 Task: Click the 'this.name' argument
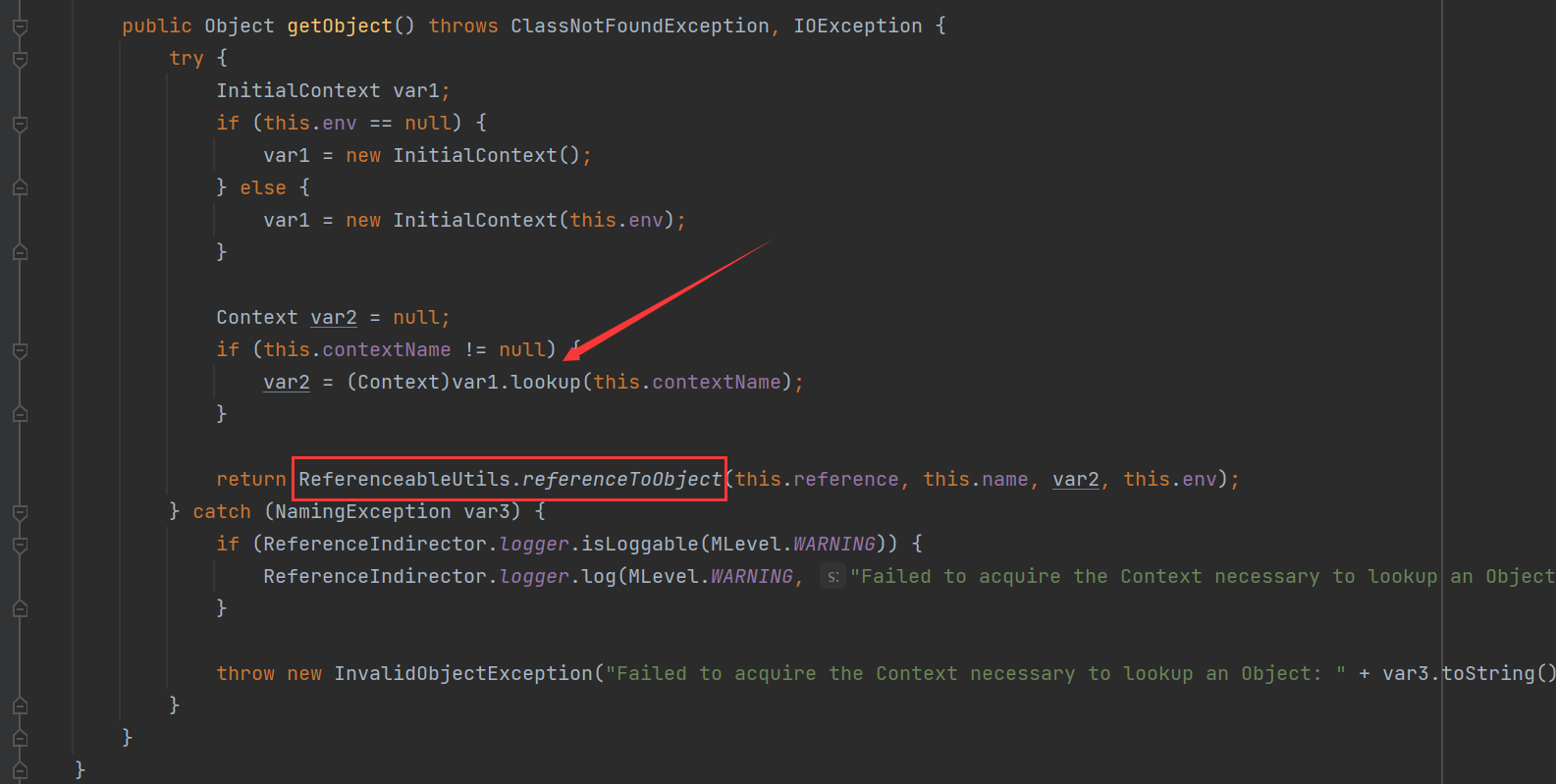(x=976, y=480)
